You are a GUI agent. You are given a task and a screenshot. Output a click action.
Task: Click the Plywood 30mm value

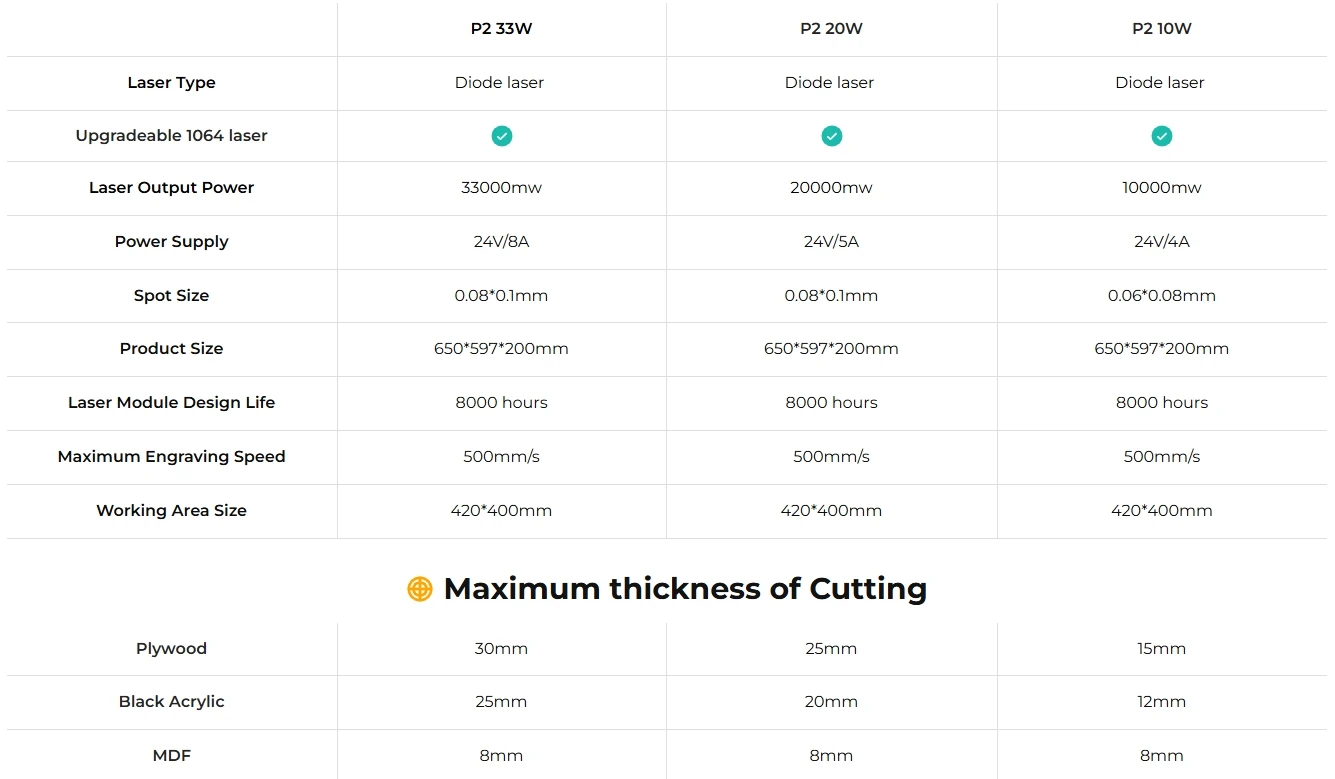tap(502, 649)
